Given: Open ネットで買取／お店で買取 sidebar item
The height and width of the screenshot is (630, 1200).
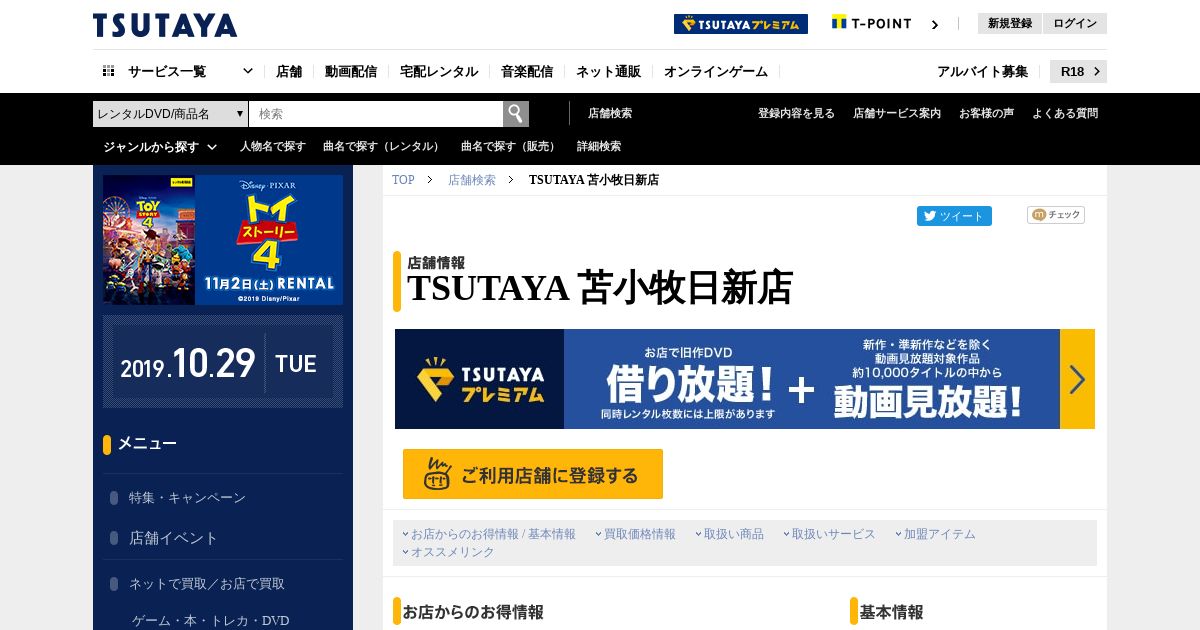Looking at the screenshot, I should tap(207, 584).
